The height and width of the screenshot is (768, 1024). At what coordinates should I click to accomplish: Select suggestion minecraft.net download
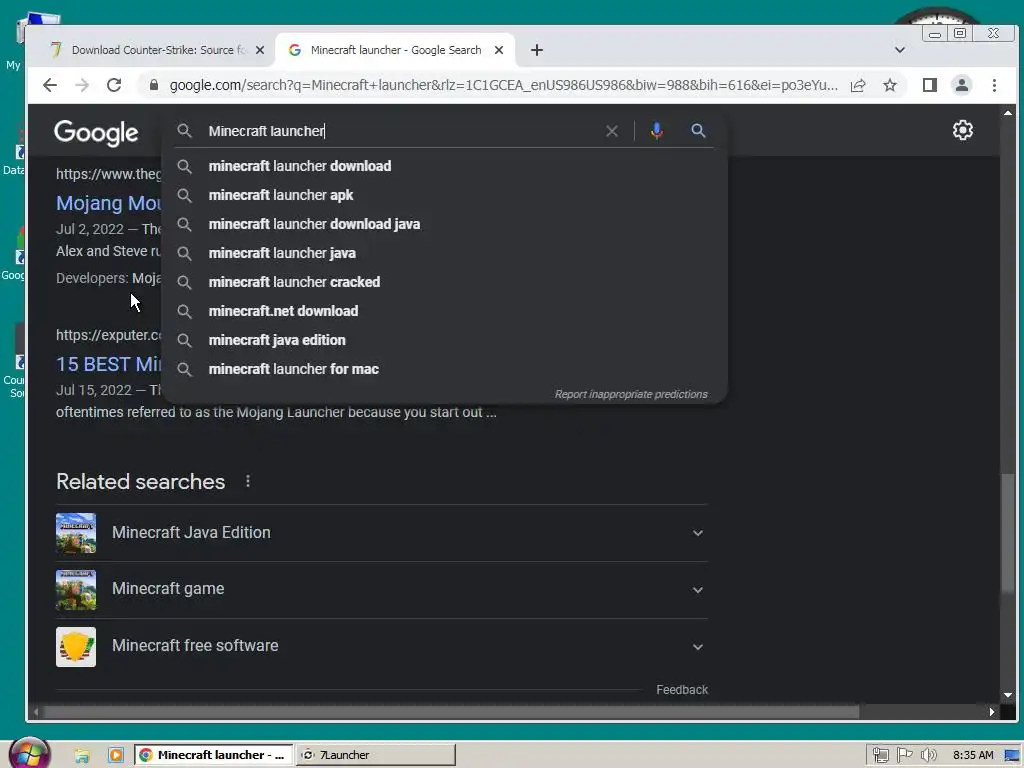(x=444, y=311)
